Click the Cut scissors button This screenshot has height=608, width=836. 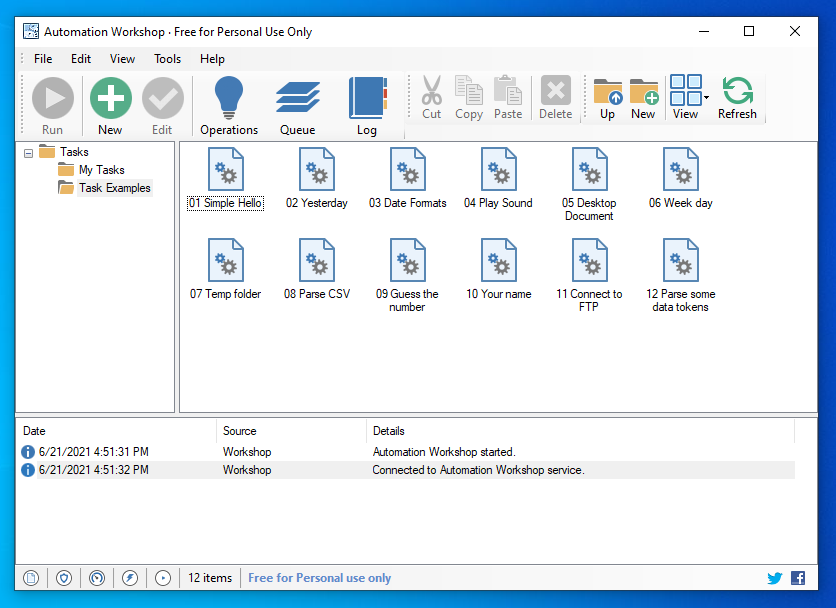click(432, 98)
